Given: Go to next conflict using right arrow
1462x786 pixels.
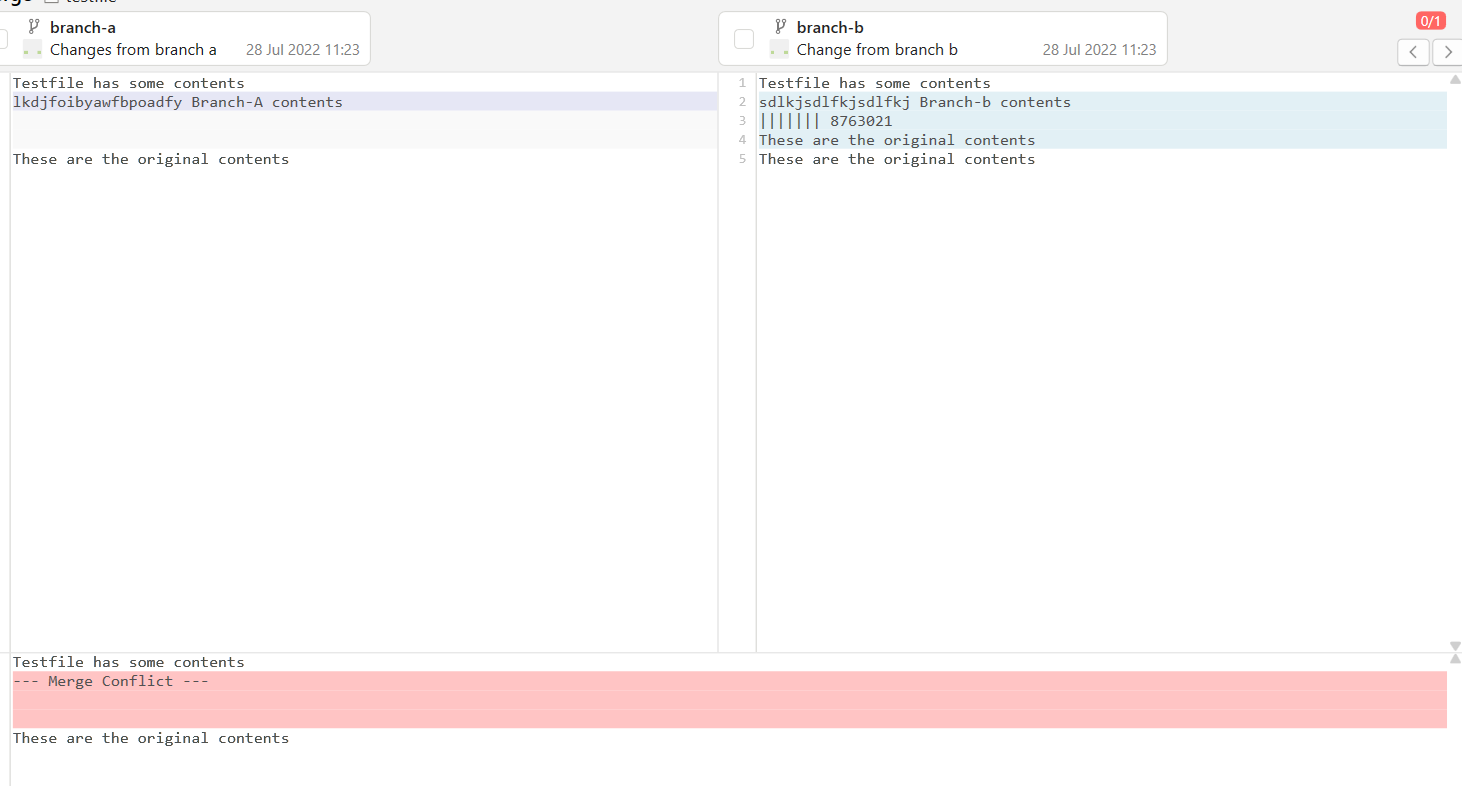Looking at the screenshot, I should 1447,52.
